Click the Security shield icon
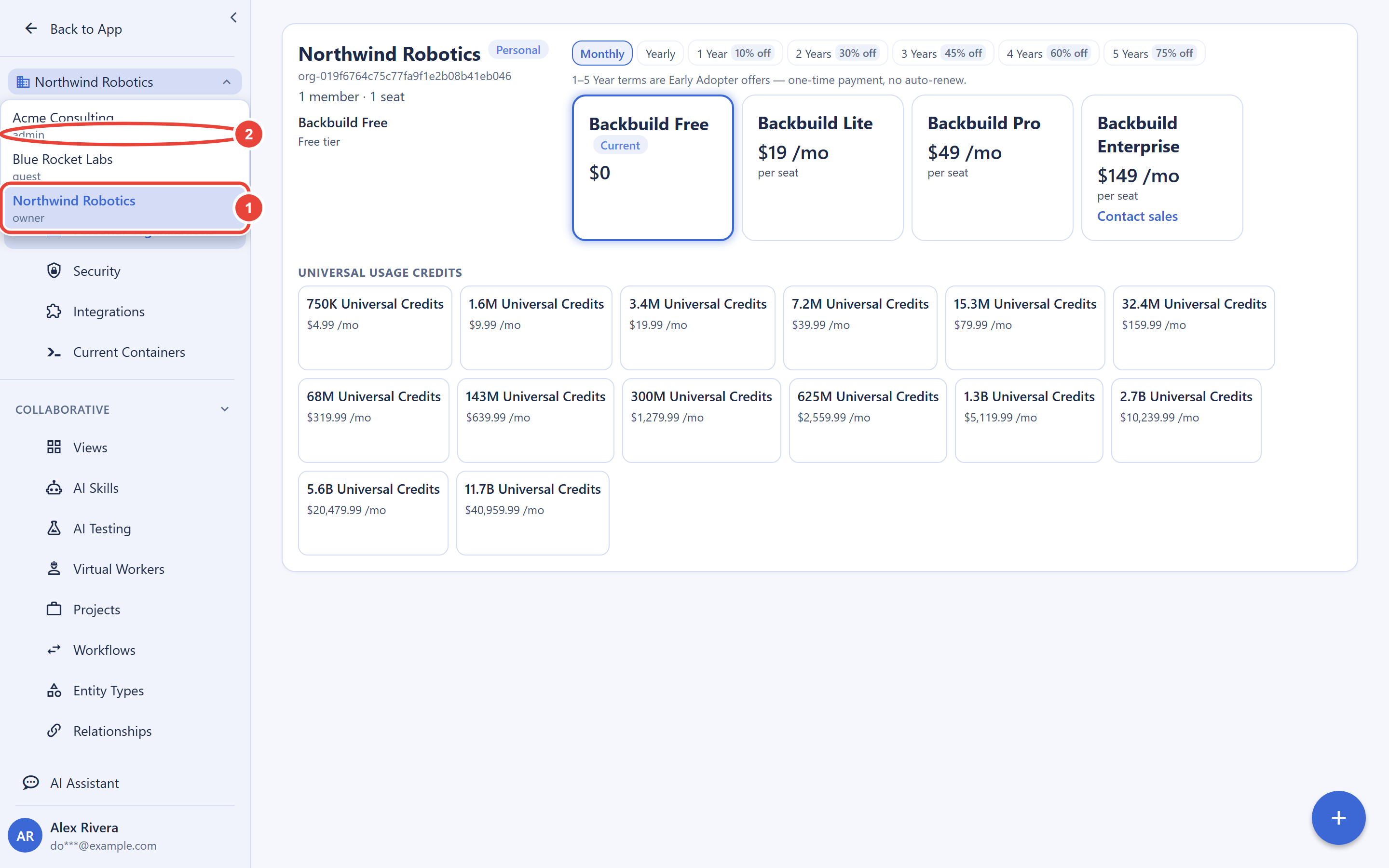 (54, 271)
